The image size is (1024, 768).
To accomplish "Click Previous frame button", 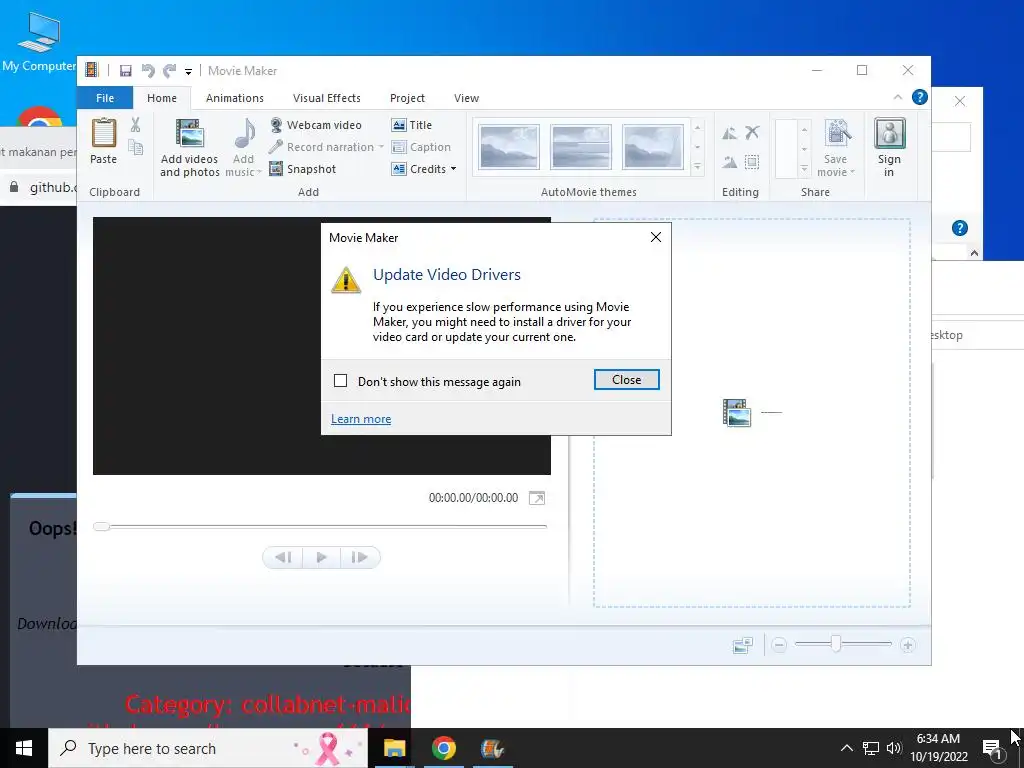I will 283,557.
